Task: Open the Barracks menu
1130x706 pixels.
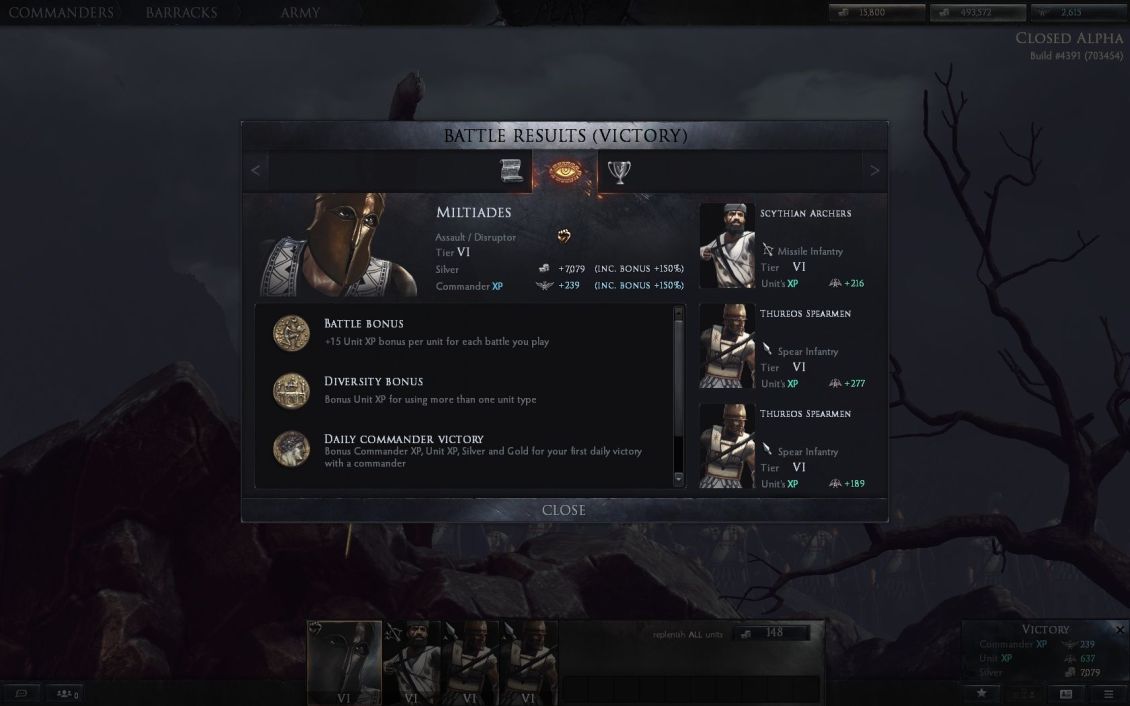Action: click(181, 12)
